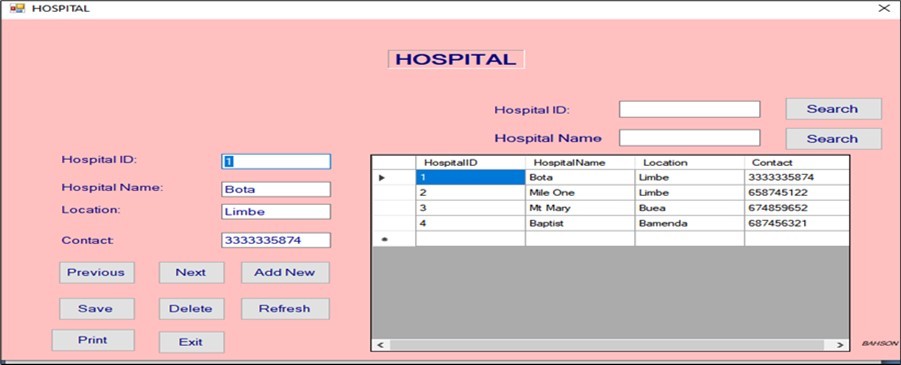Click the grid's left scroll arrow
The image size is (901, 365).
[x=380, y=345]
